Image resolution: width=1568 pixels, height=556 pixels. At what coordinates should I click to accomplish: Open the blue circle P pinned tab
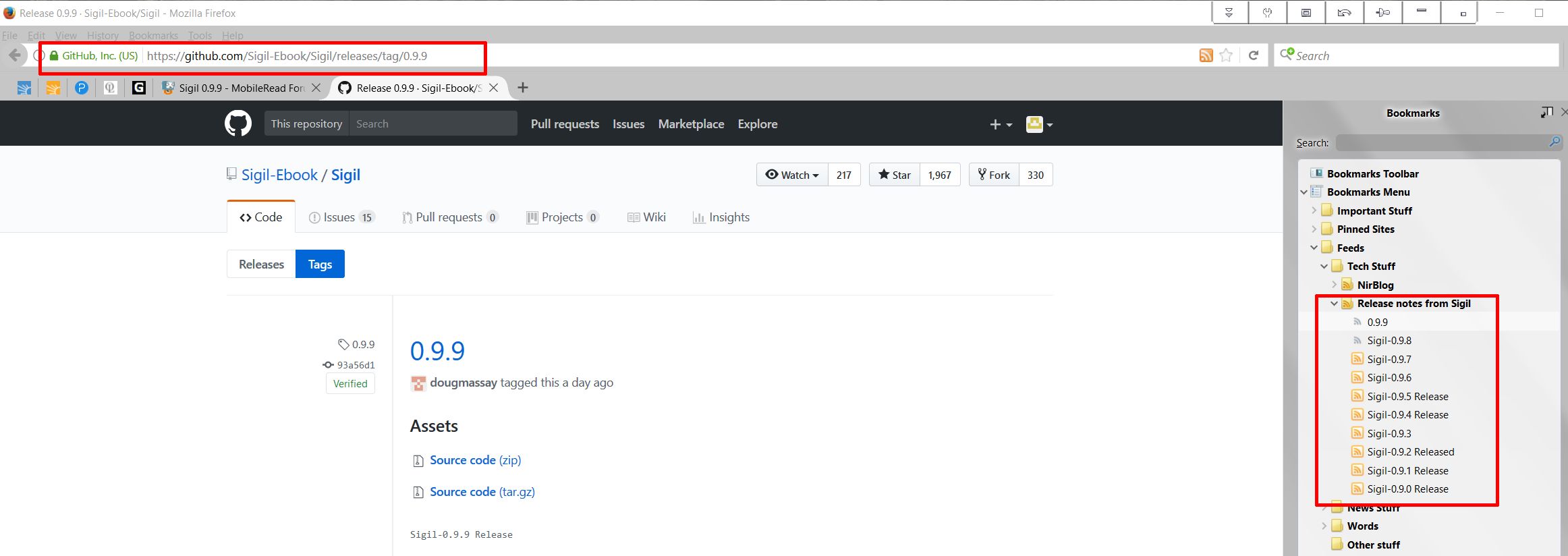coord(82,88)
